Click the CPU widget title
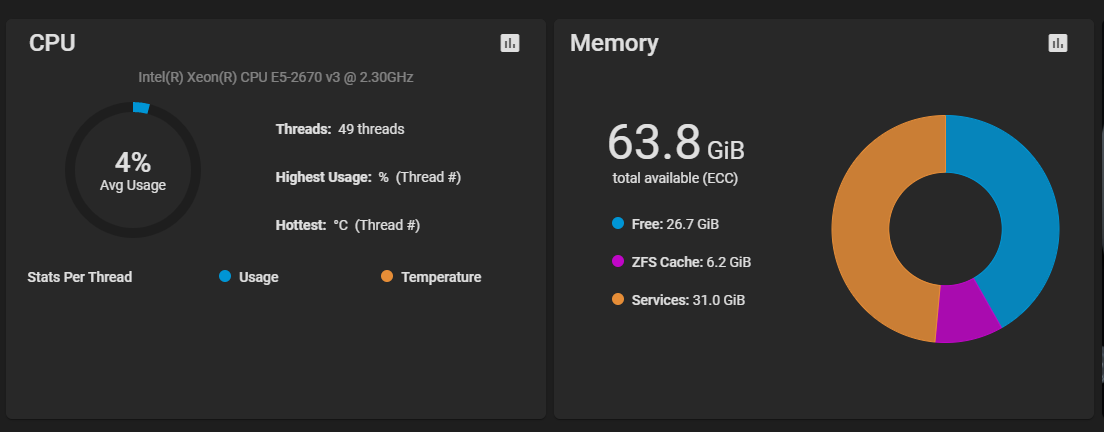The image size is (1104, 432). pos(52,43)
